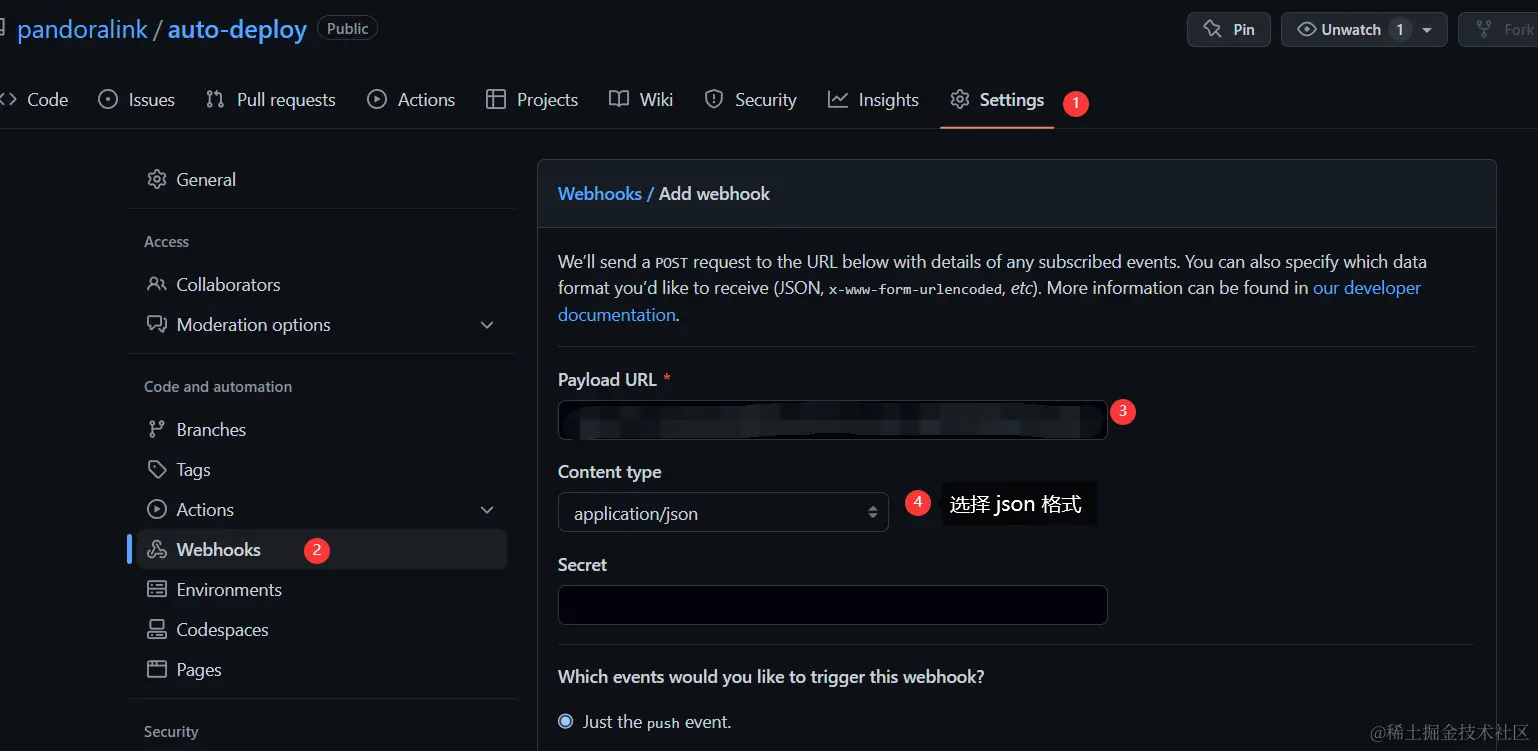
Task: Open the our developer documentation link
Action: (x=1366, y=288)
